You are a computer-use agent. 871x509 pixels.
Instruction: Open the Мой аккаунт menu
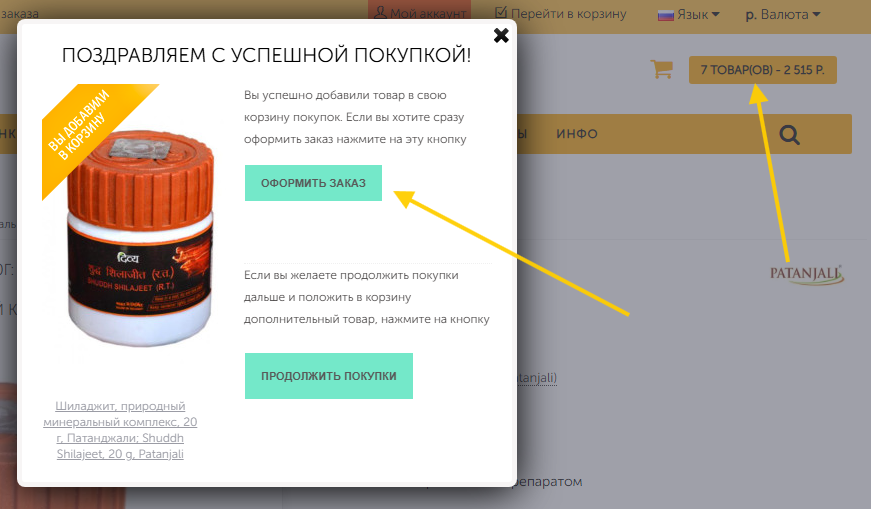427,13
